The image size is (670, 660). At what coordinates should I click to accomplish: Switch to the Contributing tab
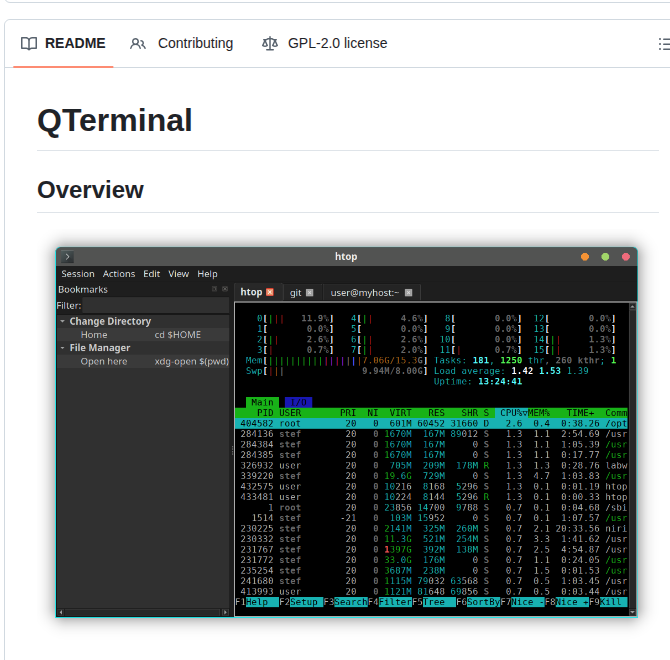click(x=182, y=43)
